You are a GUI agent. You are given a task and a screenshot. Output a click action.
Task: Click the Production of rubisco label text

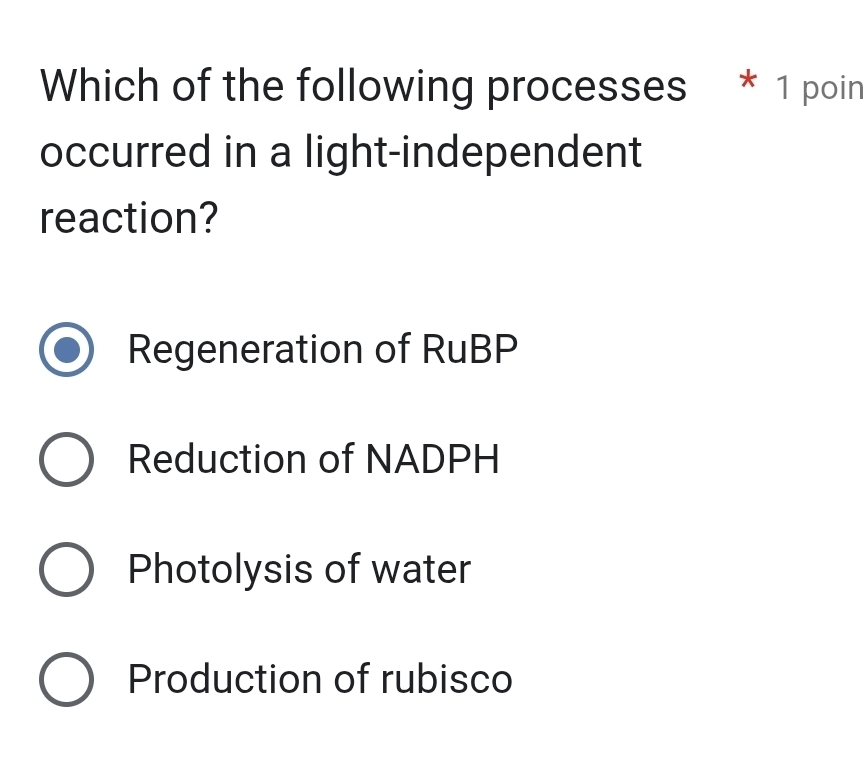pos(319,679)
